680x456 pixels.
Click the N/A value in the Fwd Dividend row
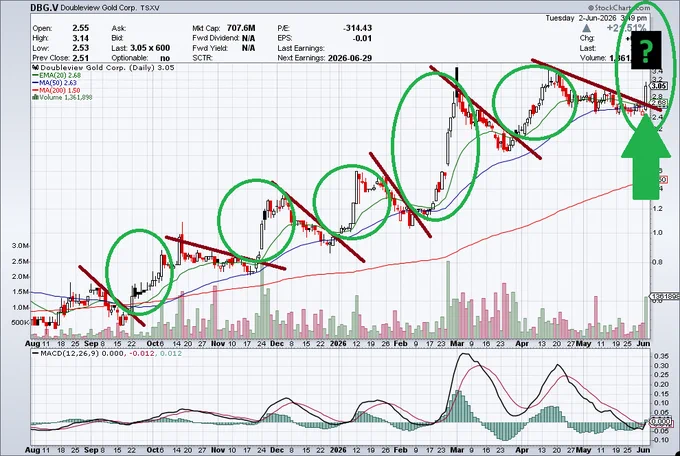(x=248, y=38)
